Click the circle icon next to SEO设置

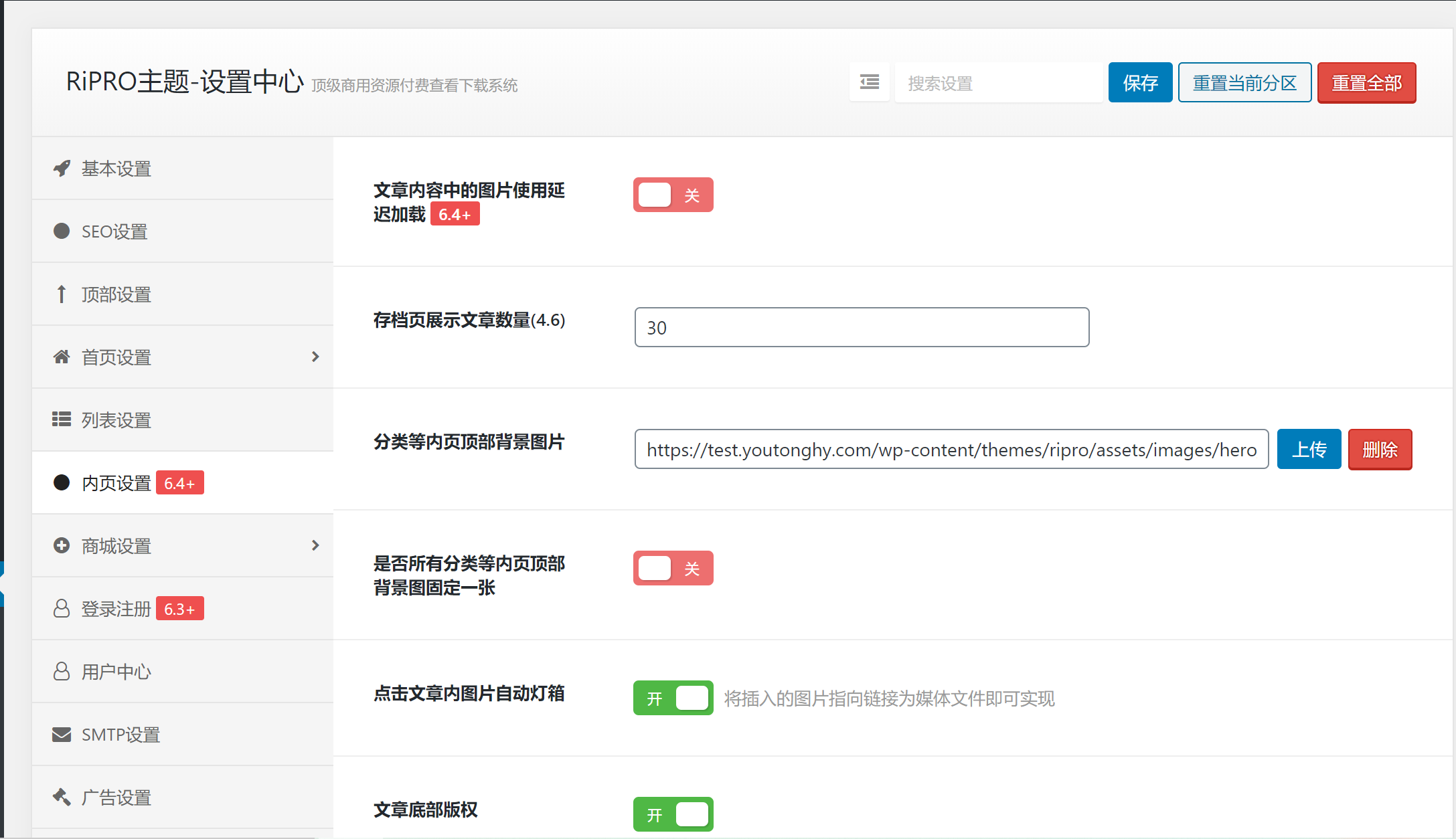pos(62,231)
